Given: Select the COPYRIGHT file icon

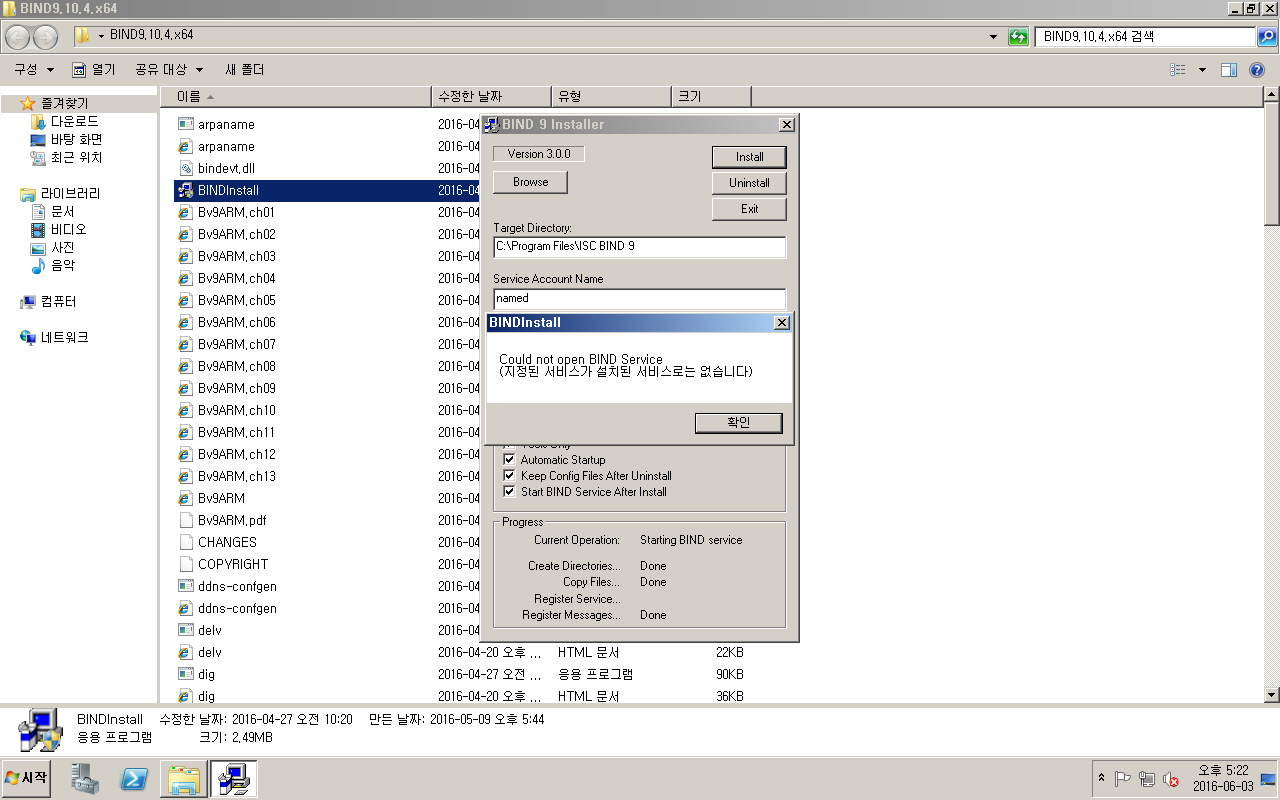Looking at the screenshot, I should (x=185, y=564).
